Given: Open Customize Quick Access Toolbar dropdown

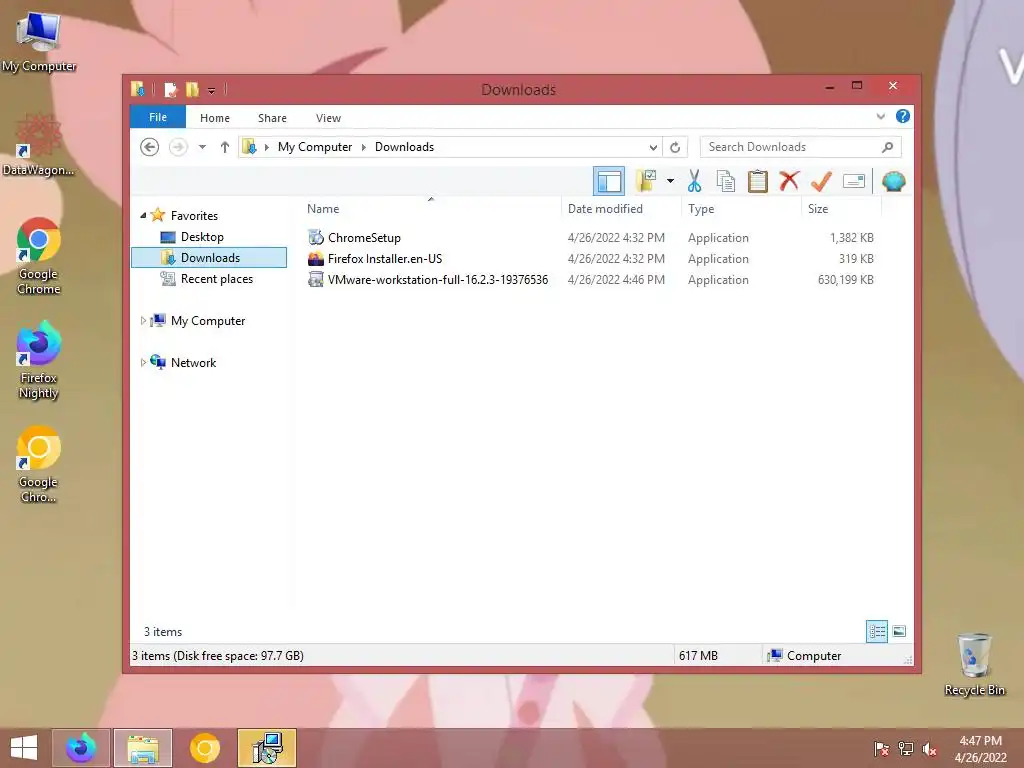Looking at the screenshot, I should [x=212, y=90].
